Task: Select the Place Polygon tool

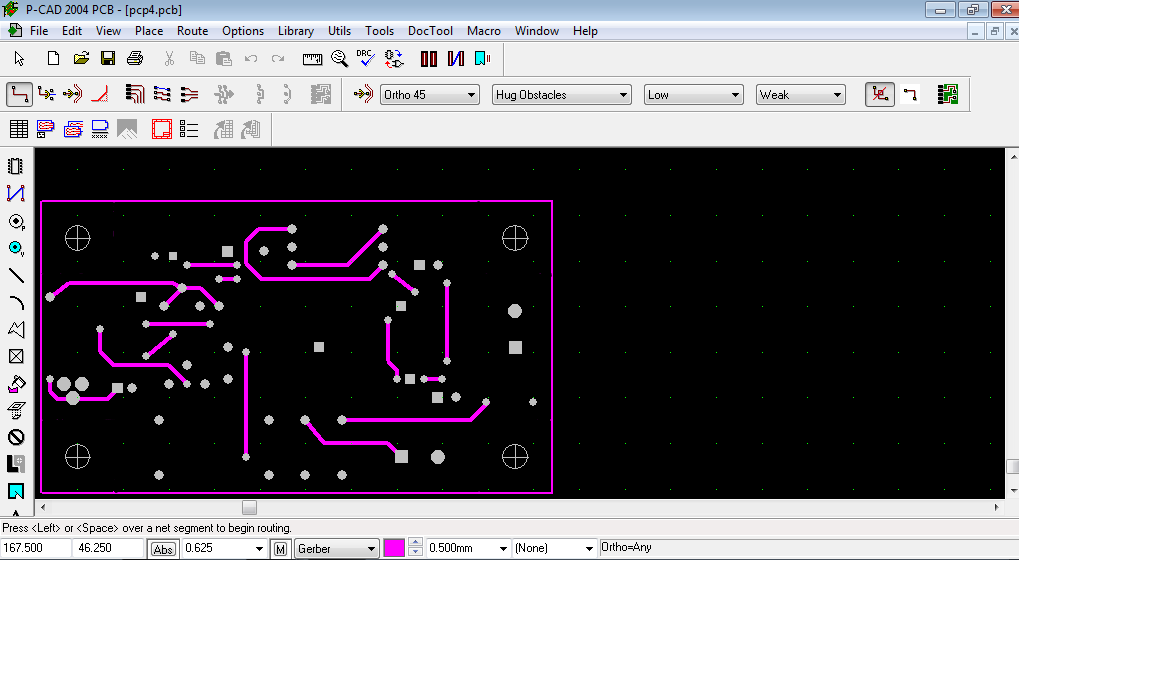Action: (16, 330)
